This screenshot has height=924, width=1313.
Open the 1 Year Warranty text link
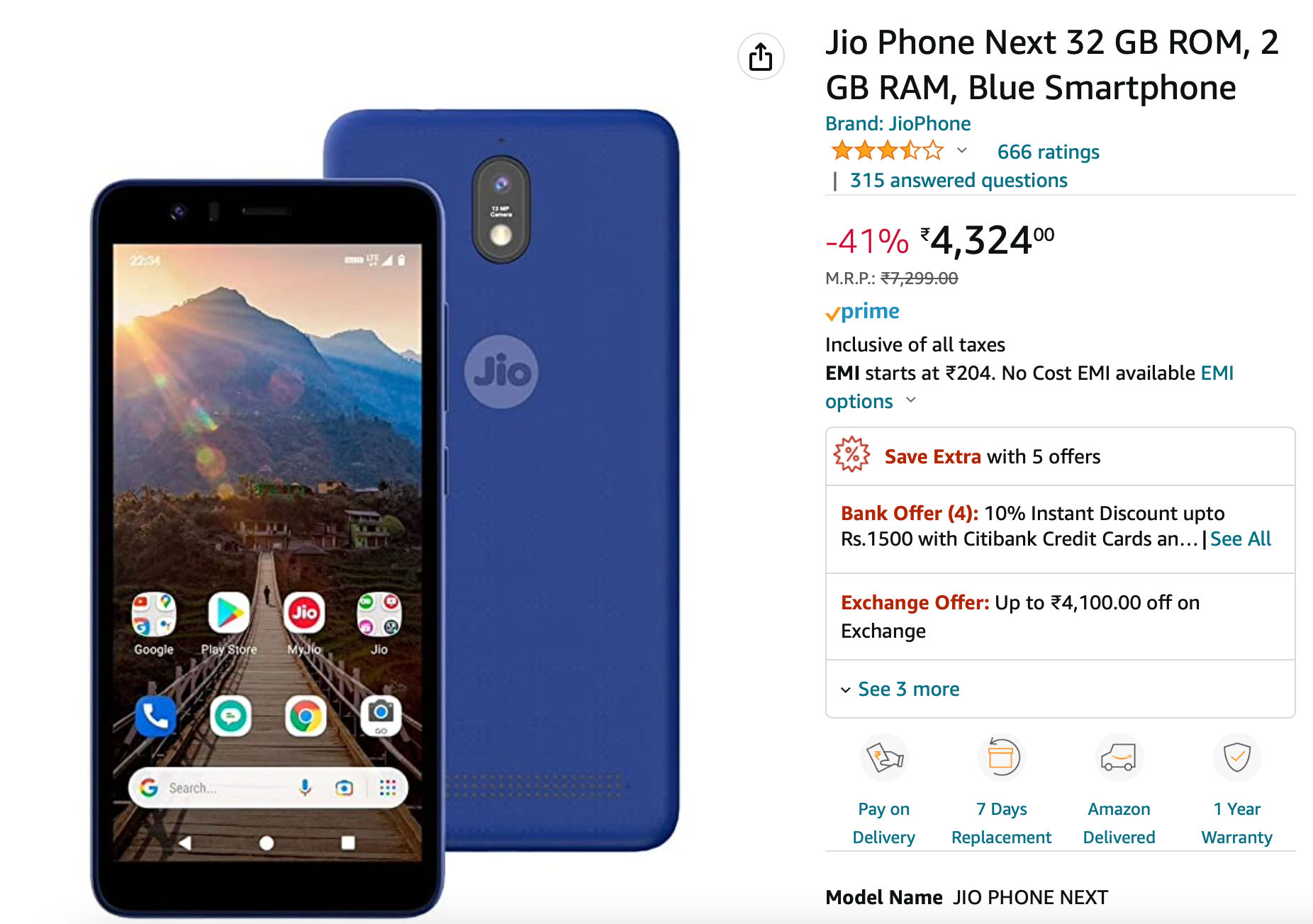[1237, 823]
